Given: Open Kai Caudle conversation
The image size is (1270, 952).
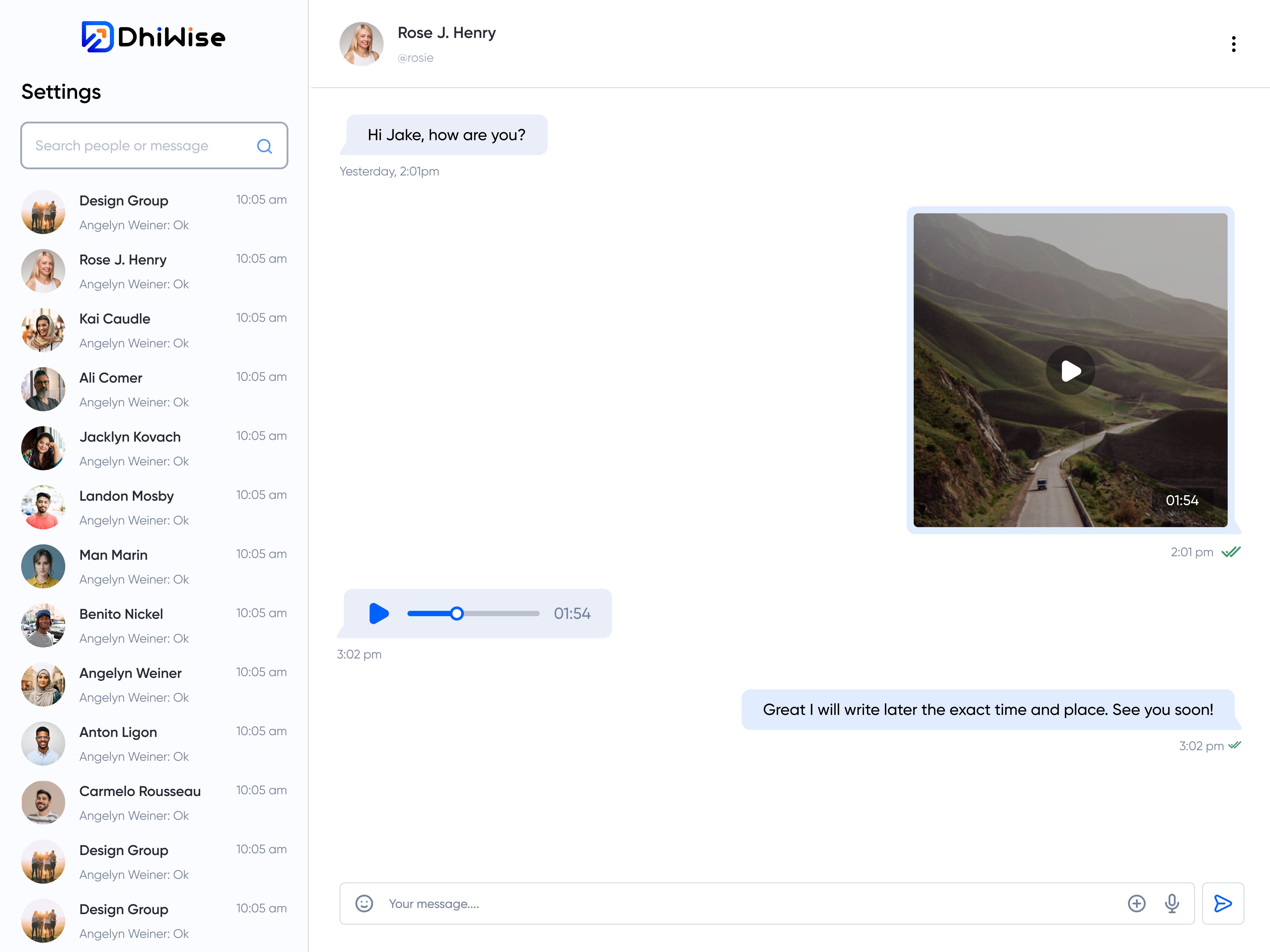Looking at the screenshot, I should (154, 331).
